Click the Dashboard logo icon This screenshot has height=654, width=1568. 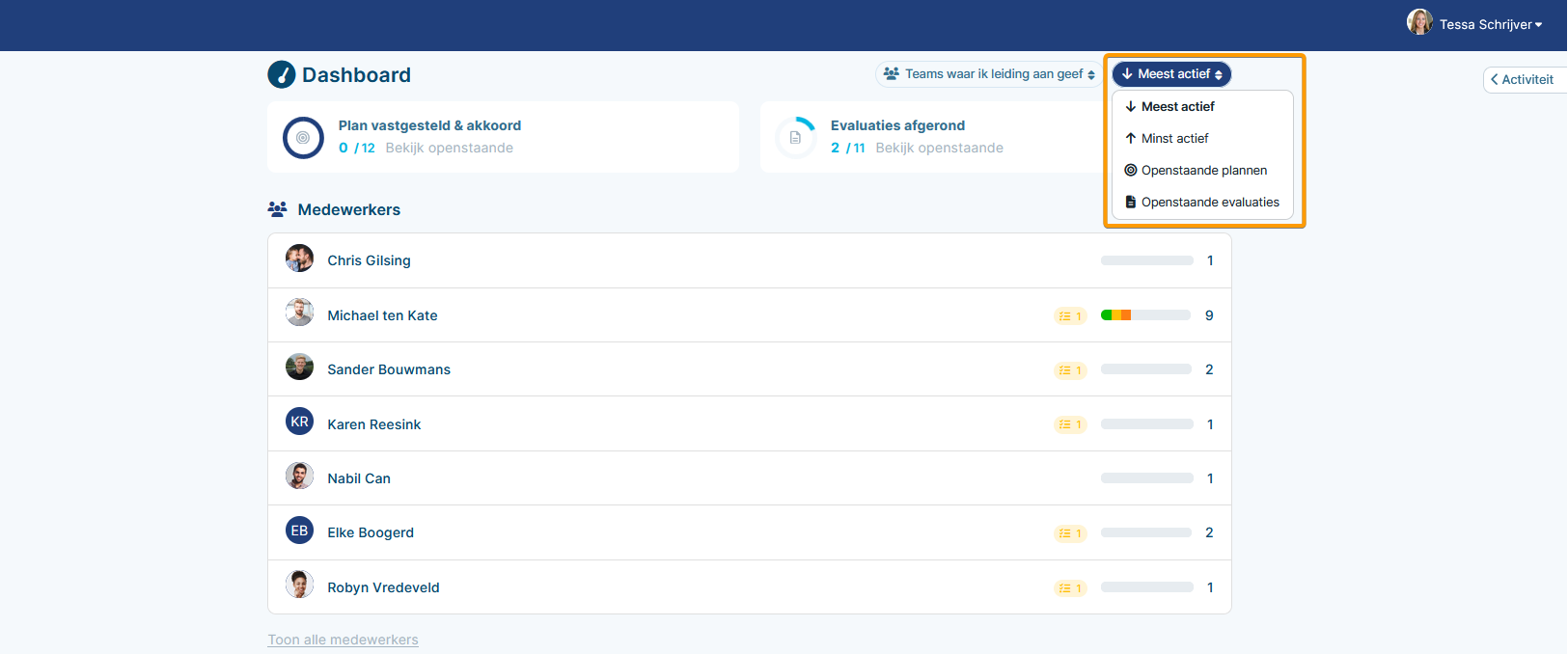[x=282, y=74]
